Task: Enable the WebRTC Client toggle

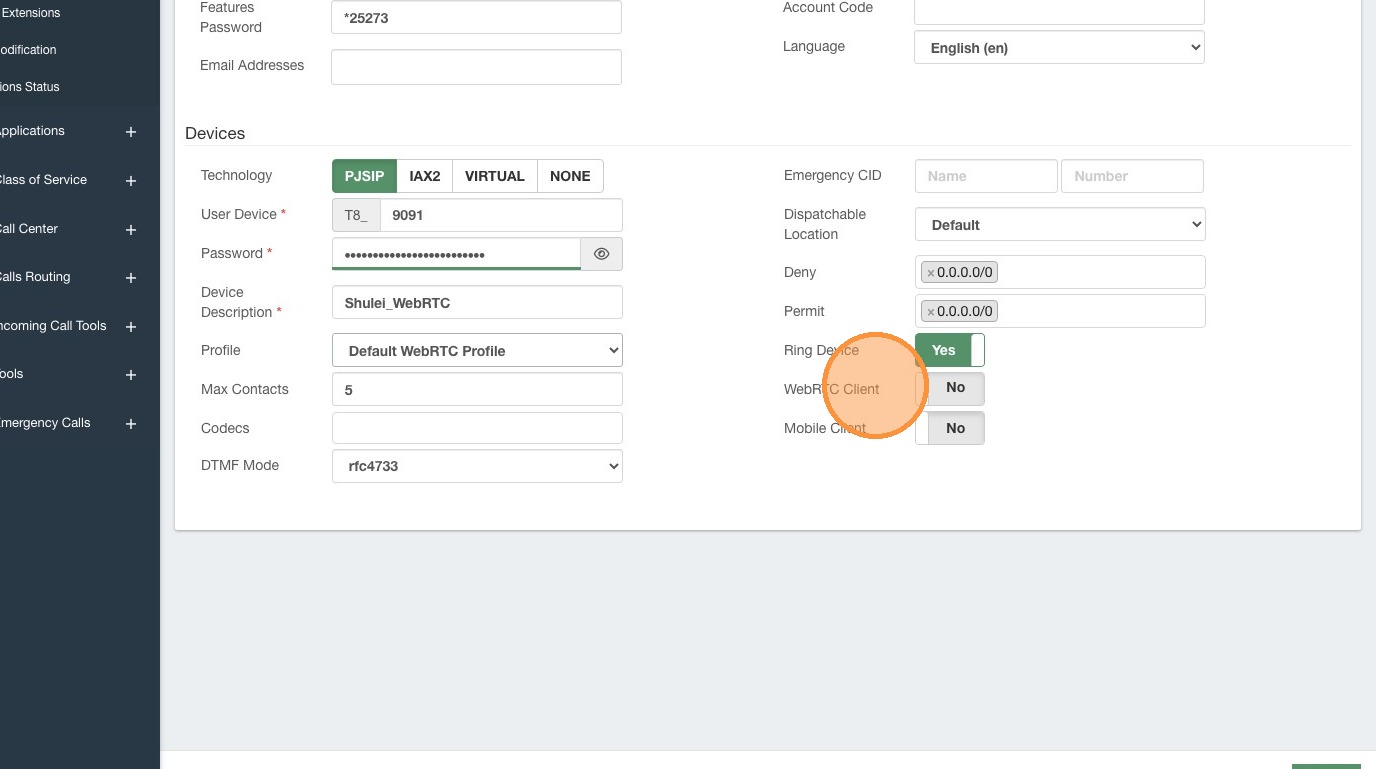Action: (949, 388)
